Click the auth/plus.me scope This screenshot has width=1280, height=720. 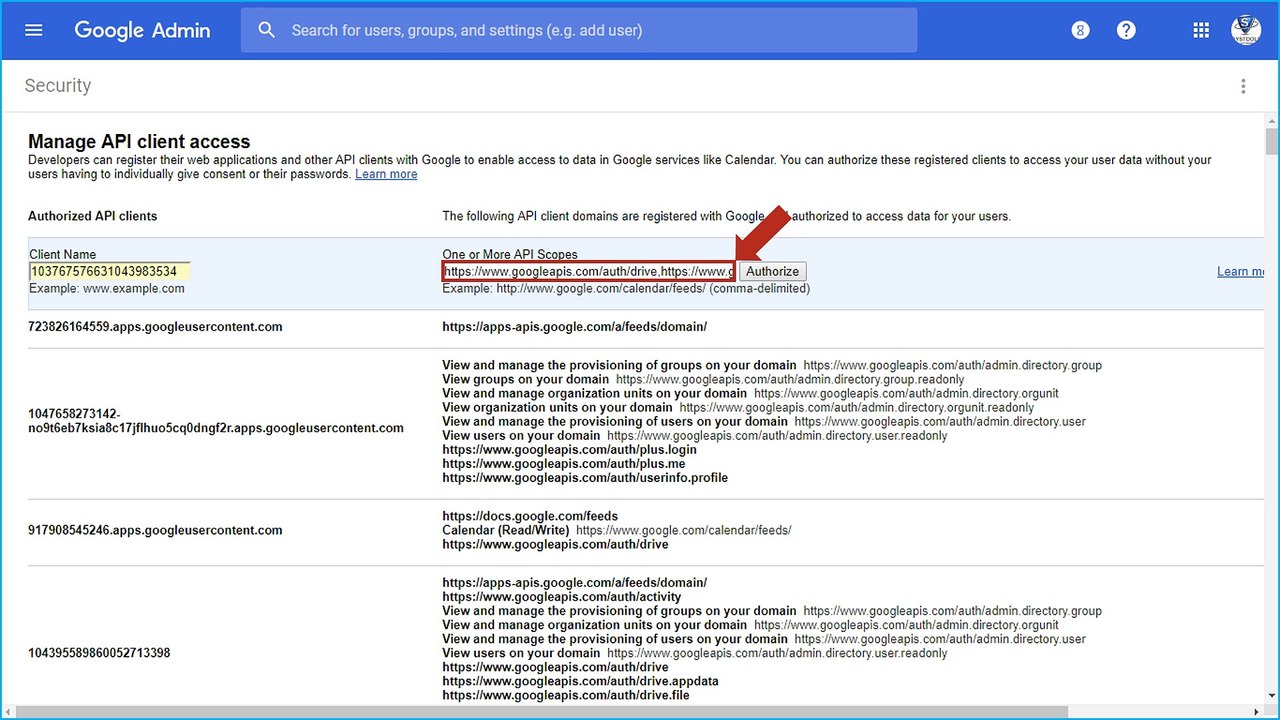(563, 464)
